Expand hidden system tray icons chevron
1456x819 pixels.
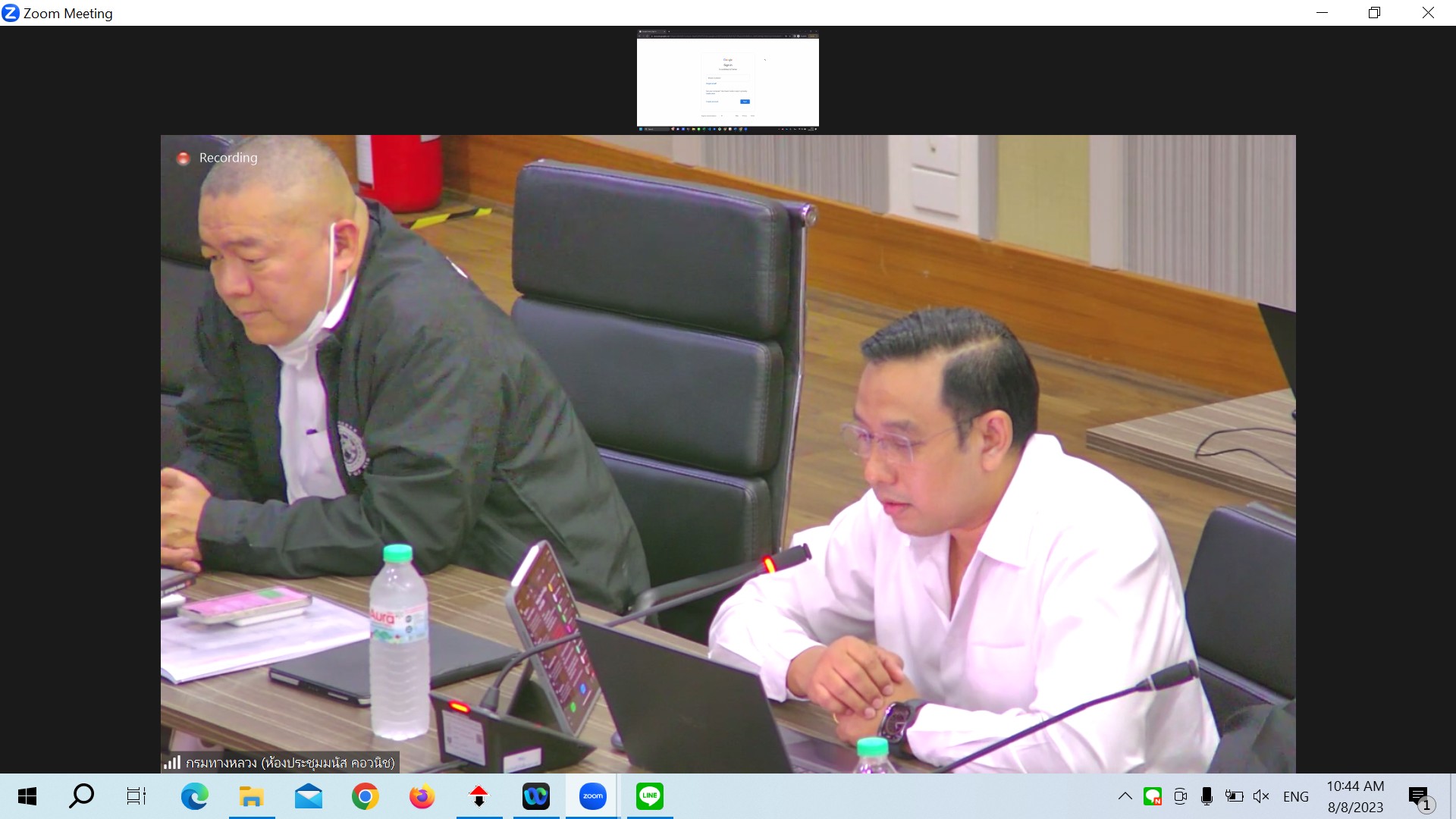1125,796
